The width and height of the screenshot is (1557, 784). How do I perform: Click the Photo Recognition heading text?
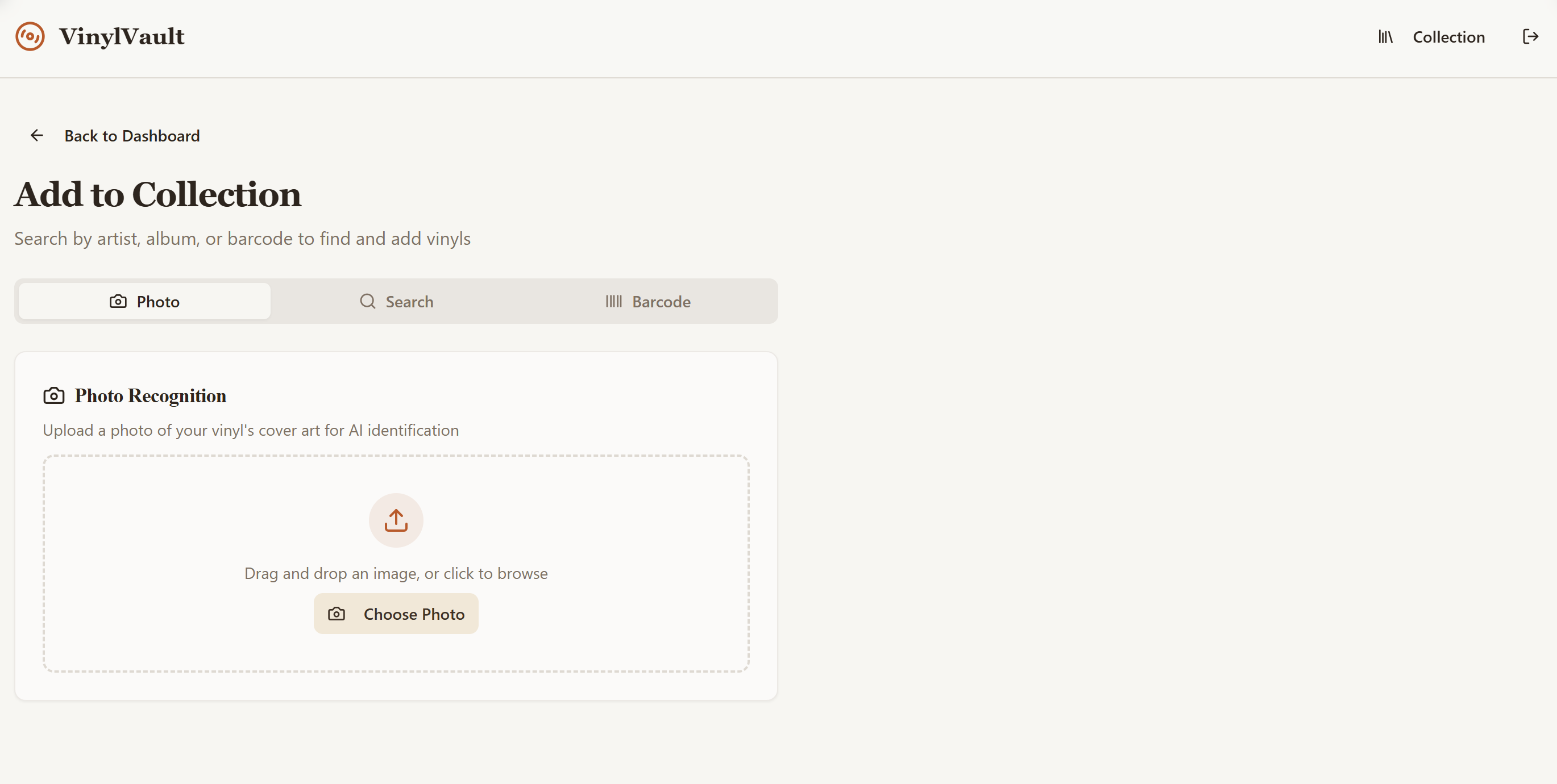pos(151,395)
